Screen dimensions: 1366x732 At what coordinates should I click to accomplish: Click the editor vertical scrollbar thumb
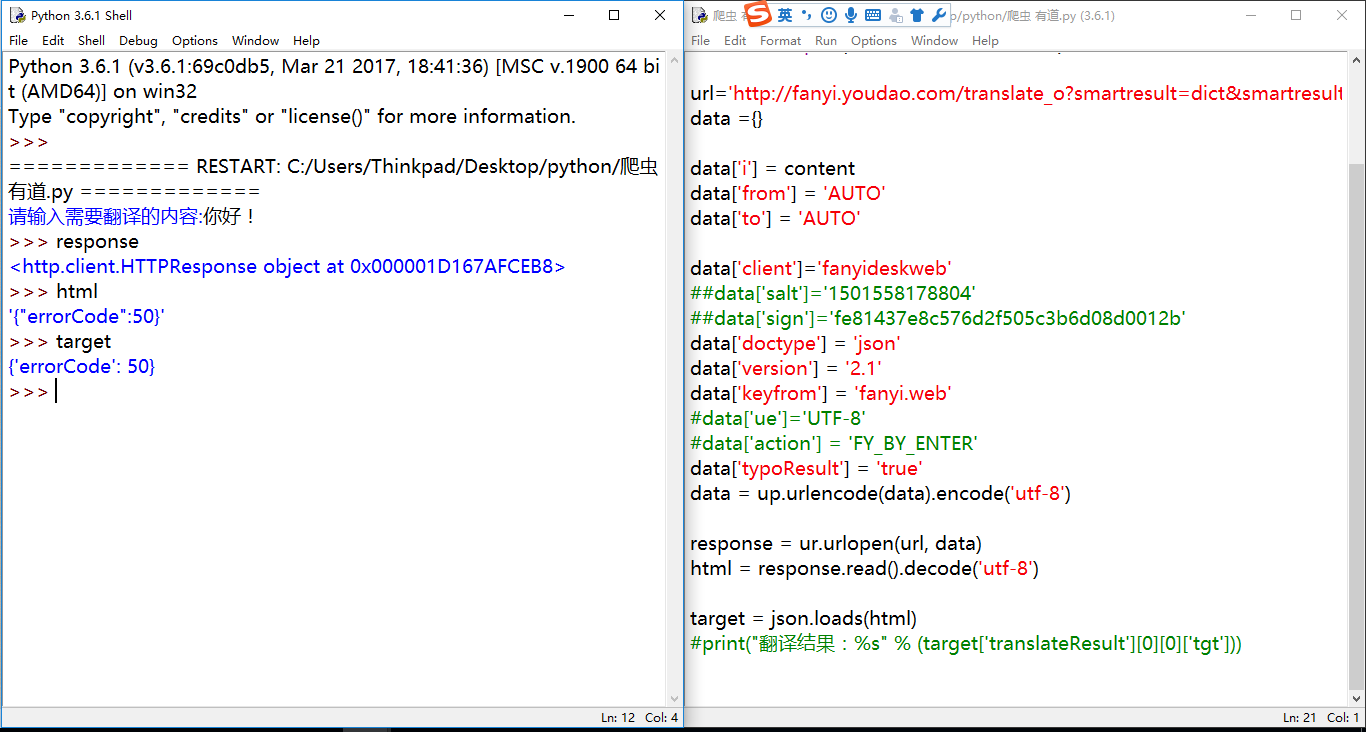tap(1356, 428)
